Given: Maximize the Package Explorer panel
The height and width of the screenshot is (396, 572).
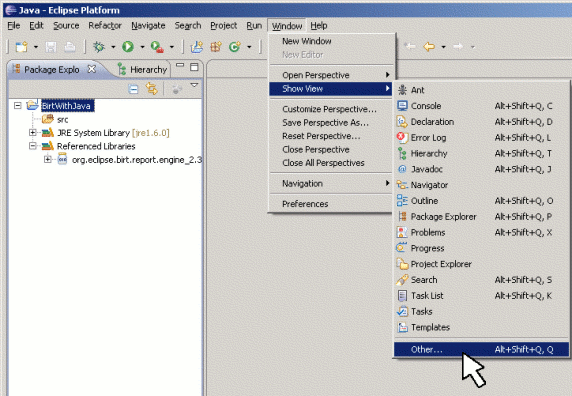Looking at the screenshot, I should (x=194, y=67).
